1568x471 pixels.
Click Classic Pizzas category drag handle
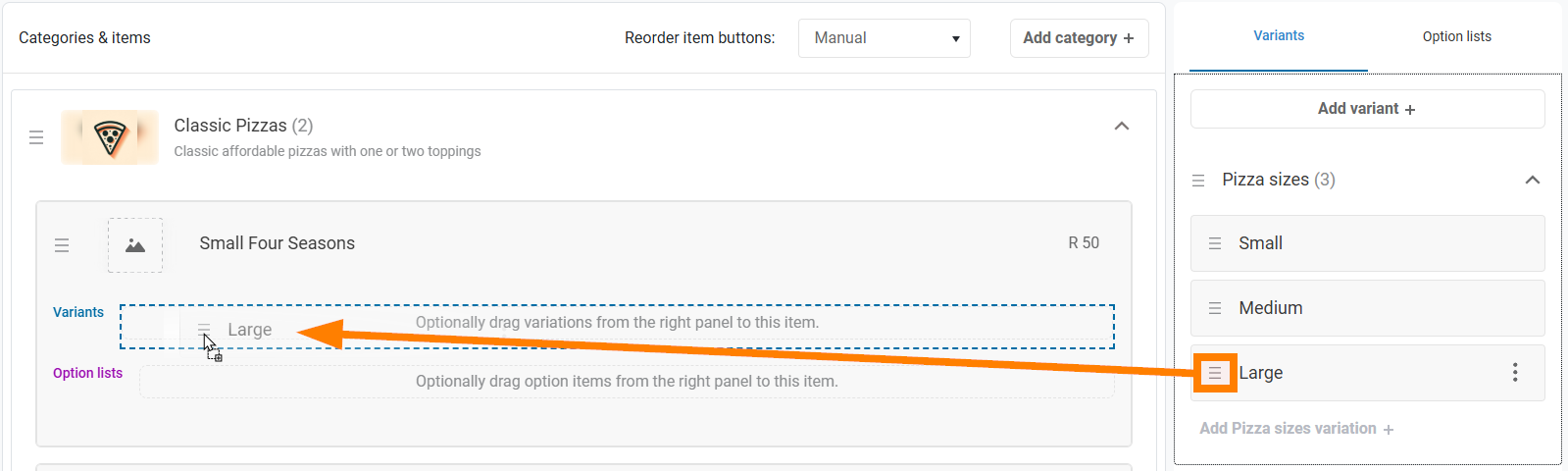click(x=36, y=137)
